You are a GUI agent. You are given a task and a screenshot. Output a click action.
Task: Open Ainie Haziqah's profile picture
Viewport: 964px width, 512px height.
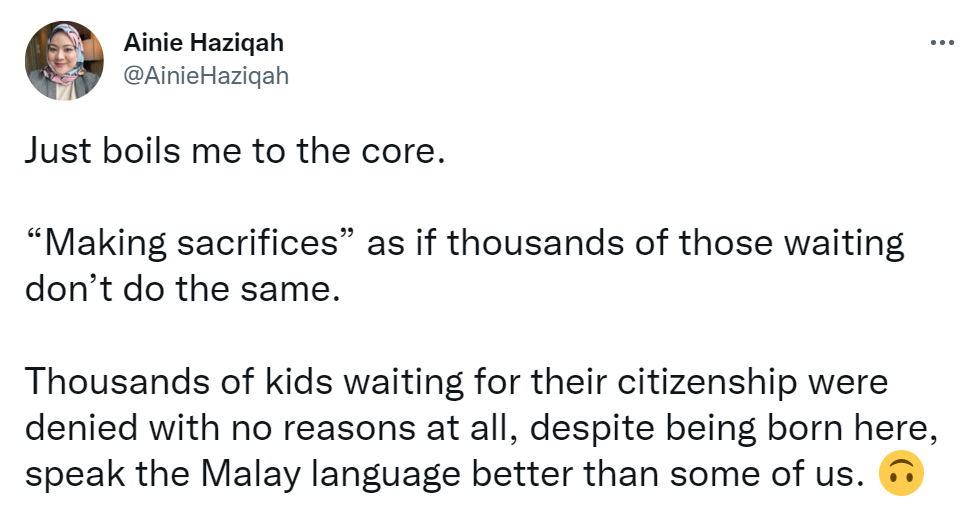pyautogui.click(x=64, y=60)
